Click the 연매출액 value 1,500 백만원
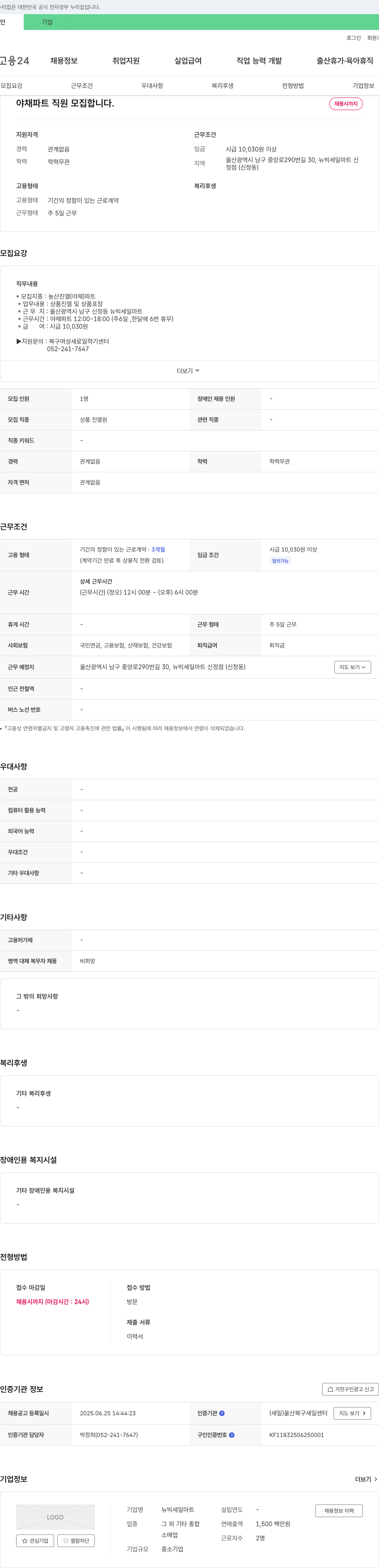The image size is (379, 1568). (273, 1524)
